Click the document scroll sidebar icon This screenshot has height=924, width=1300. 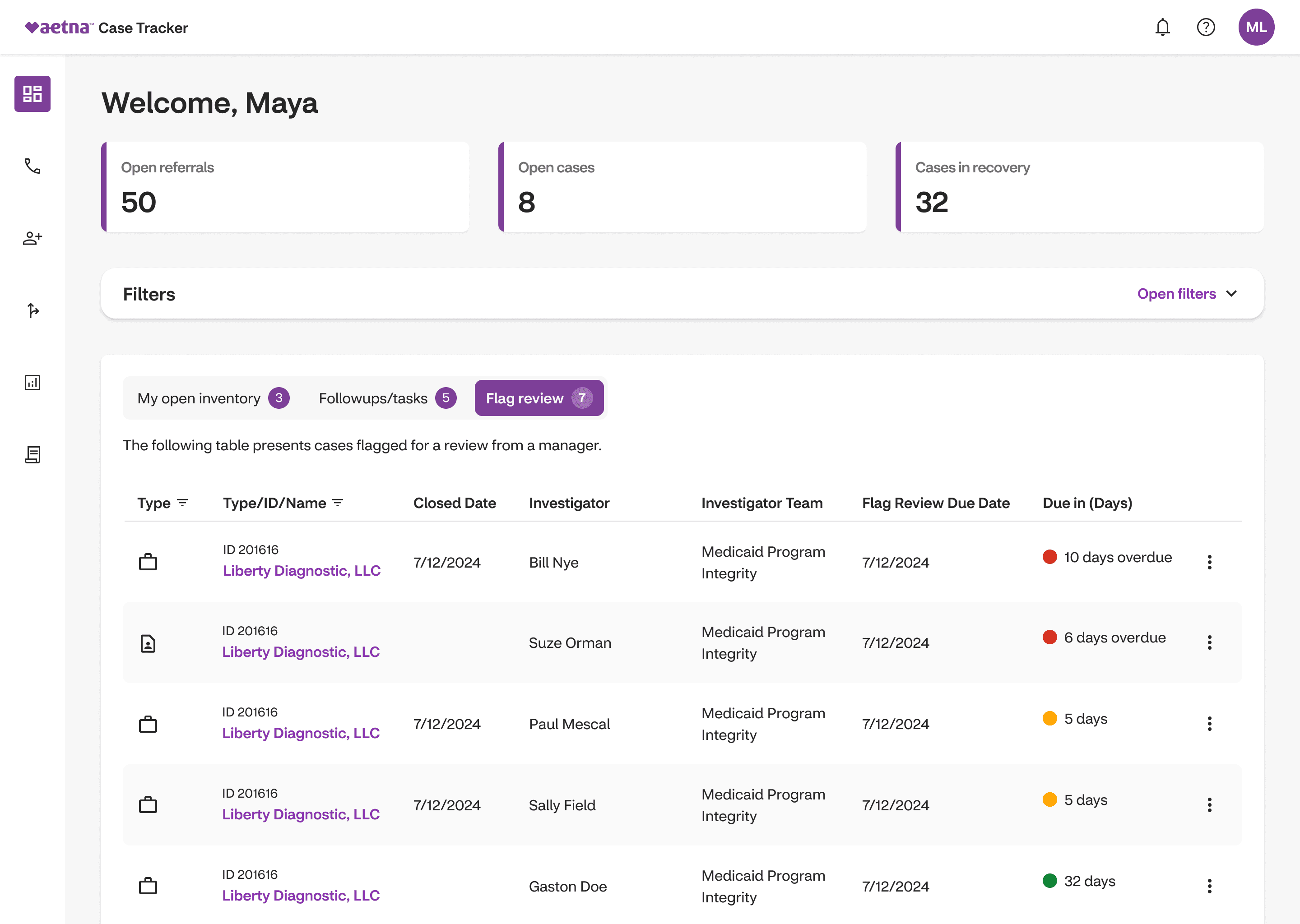point(32,455)
